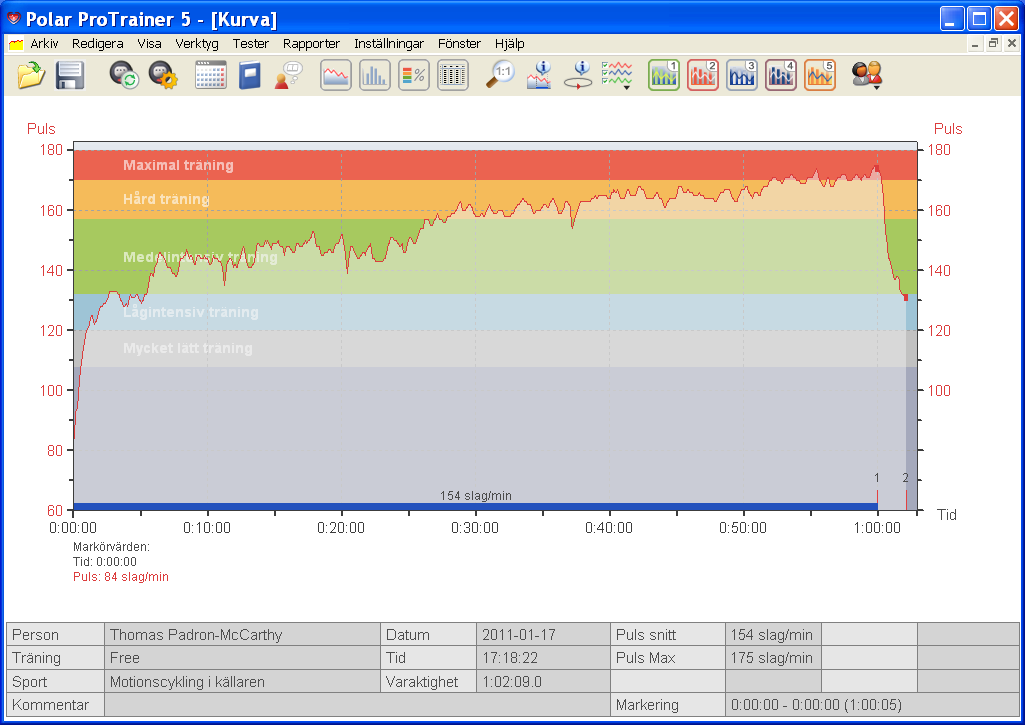
Task: Click the person with speech bubble icon
Action: 288,75
